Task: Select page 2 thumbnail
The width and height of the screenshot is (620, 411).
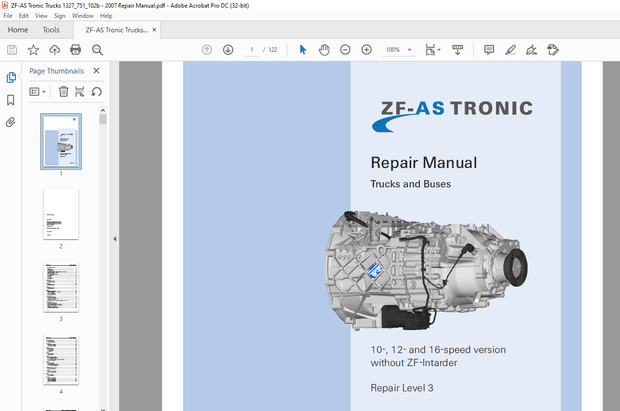Action: [x=61, y=214]
